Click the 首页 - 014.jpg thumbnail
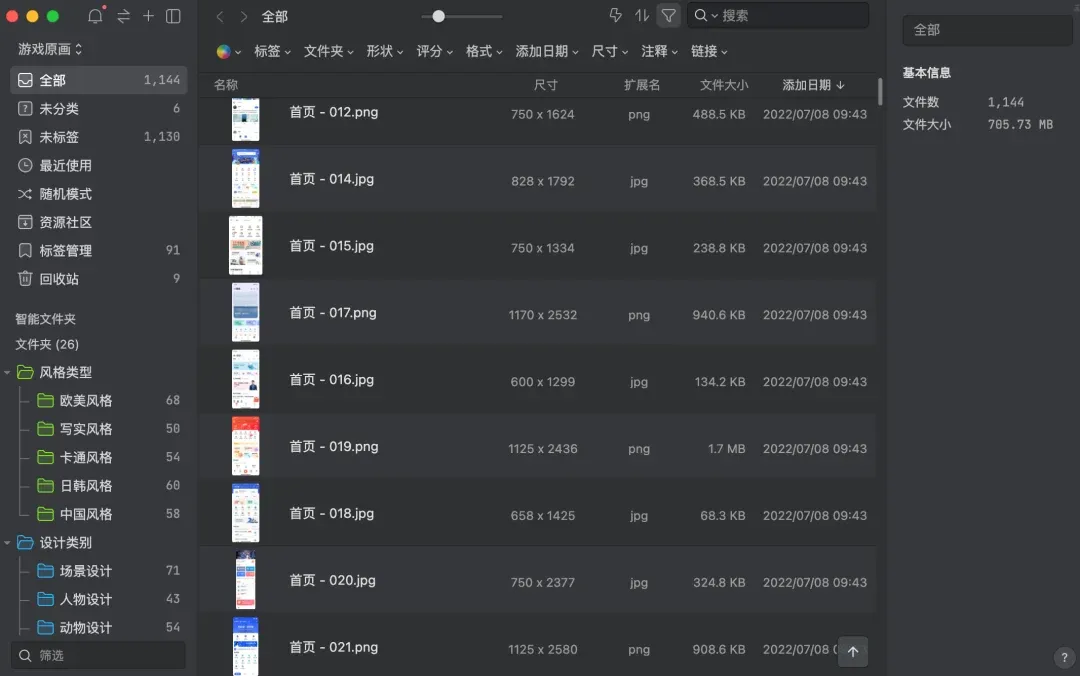This screenshot has height=676, width=1080. [245, 178]
